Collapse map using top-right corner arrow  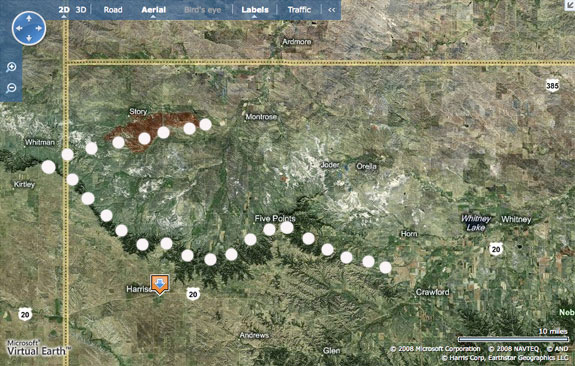[570, 4]
